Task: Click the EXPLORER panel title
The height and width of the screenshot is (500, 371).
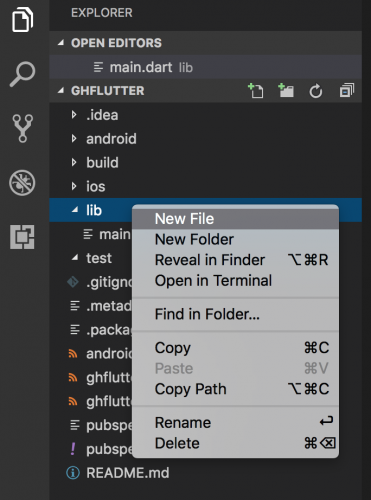Action: (x=102, y=13)
